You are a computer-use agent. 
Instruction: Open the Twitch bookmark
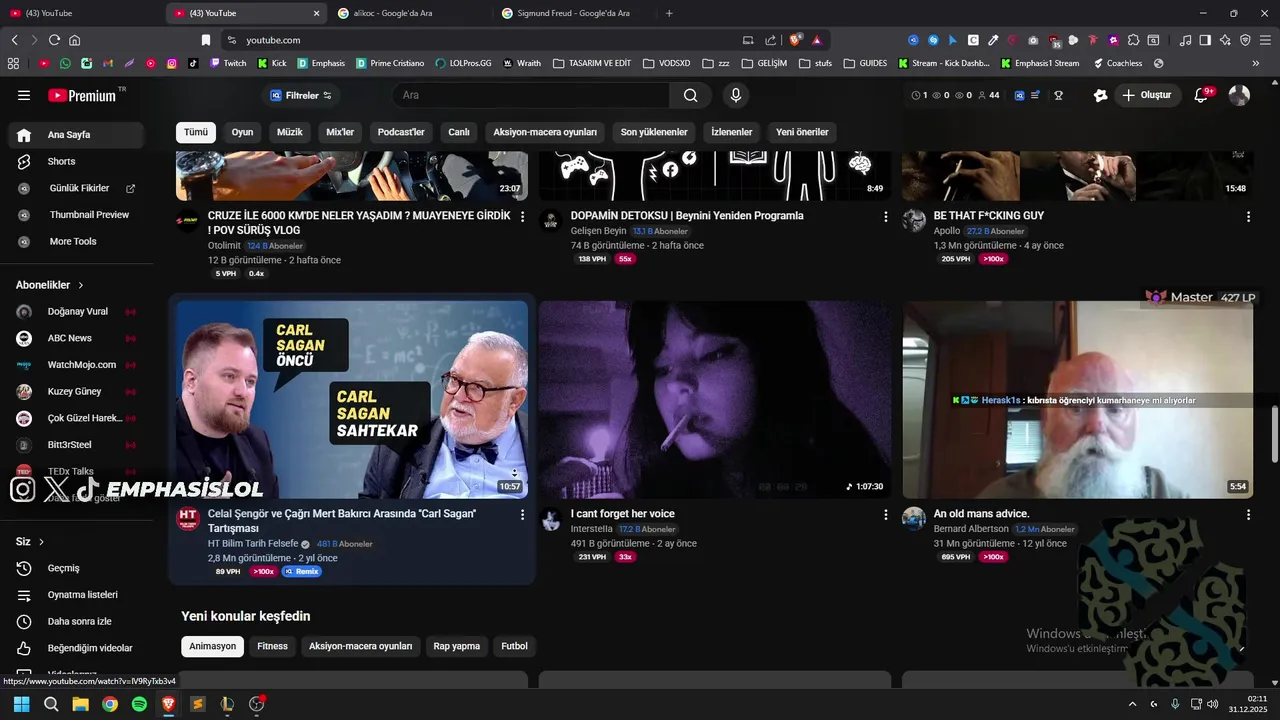(228, 63)
